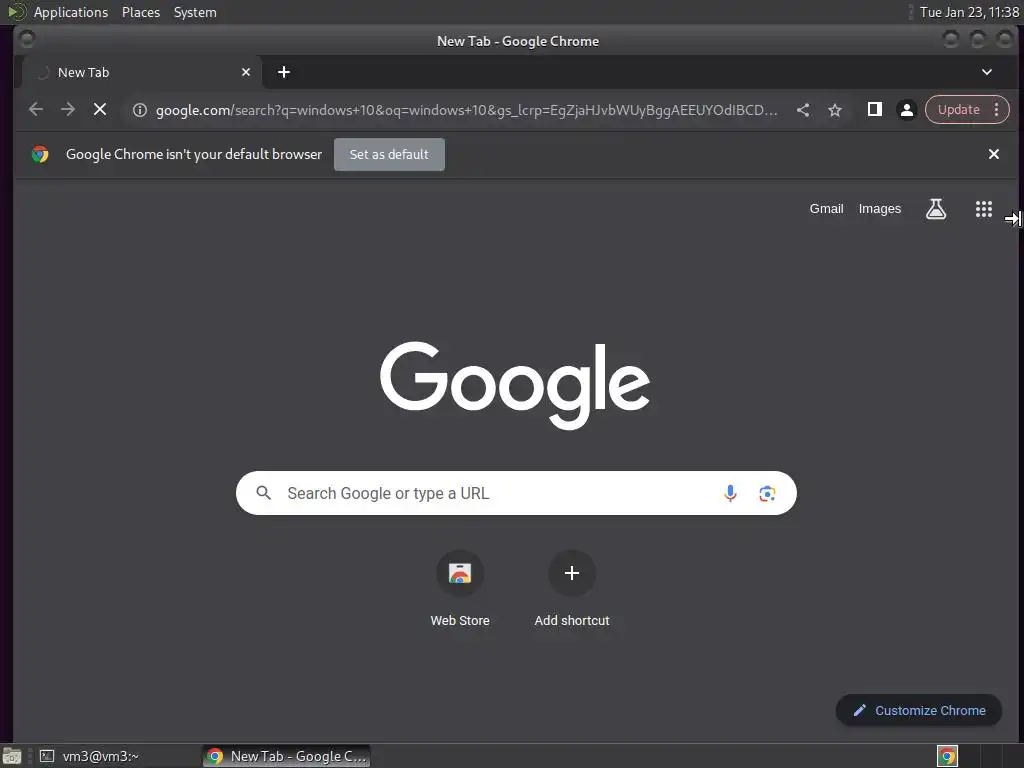Click the clock Tue Jan 23, 11:38
The height and width of the screenshot is (768, 1024).
pyautogui.click(x=969, y=12)
